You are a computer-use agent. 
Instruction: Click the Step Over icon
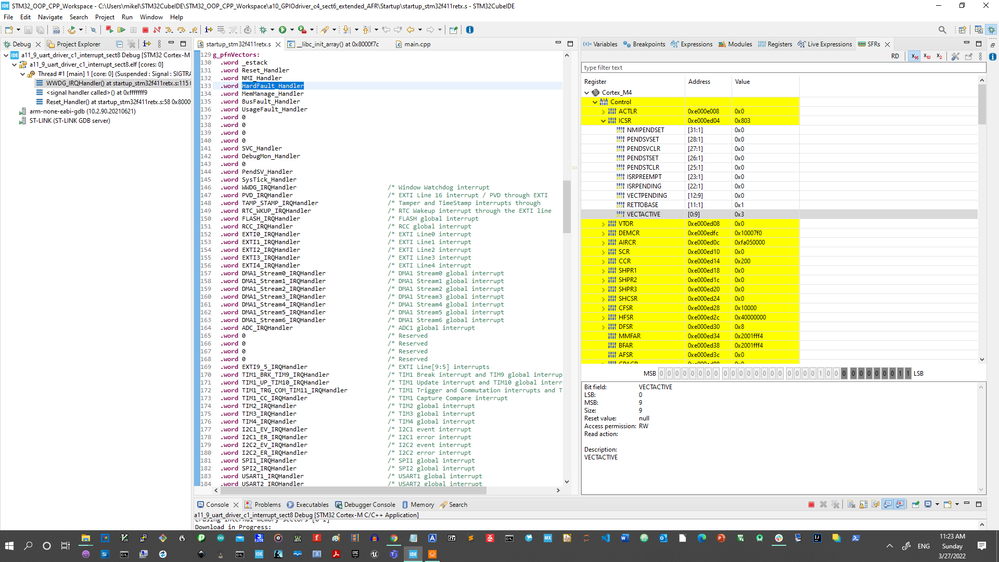[181, 29]
